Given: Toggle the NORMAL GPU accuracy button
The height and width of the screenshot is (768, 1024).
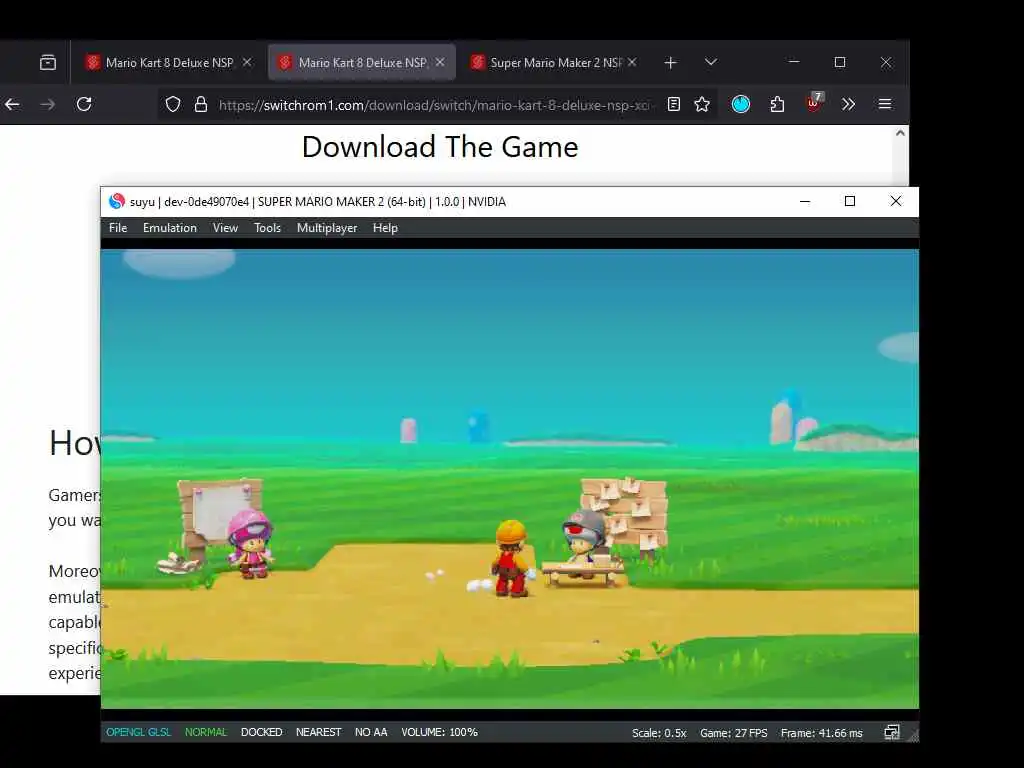Looking at the screenshot, I should click(x=206, y=732).
